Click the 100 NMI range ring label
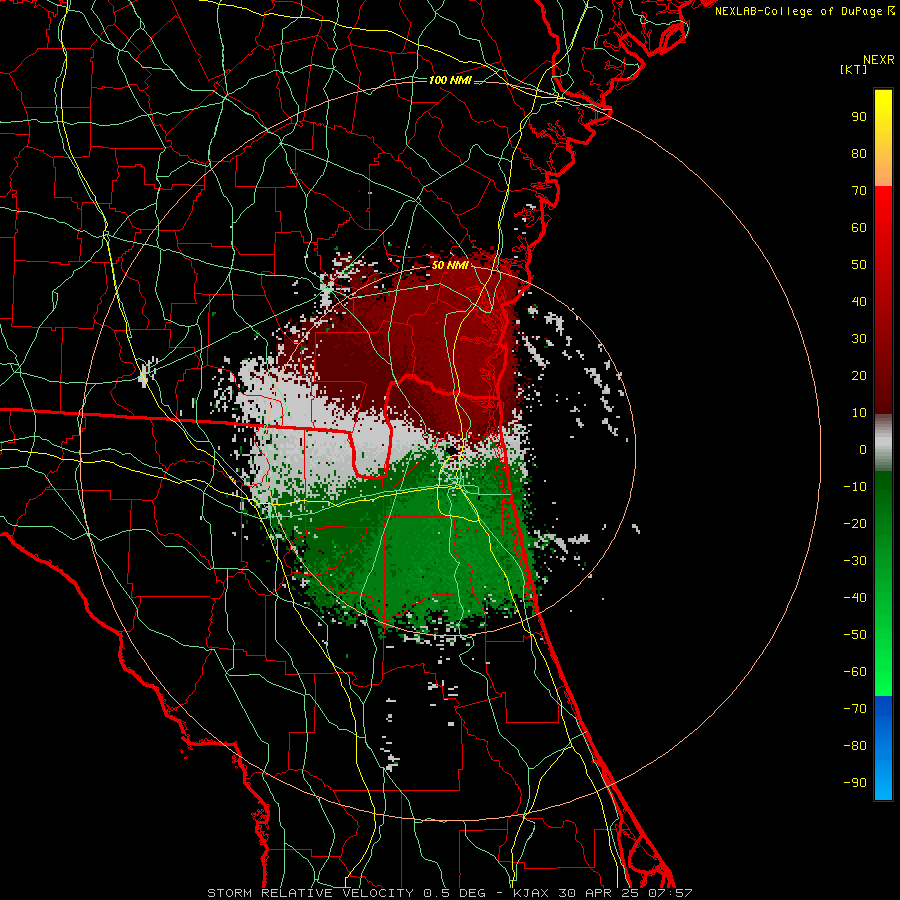 point(450,80)
